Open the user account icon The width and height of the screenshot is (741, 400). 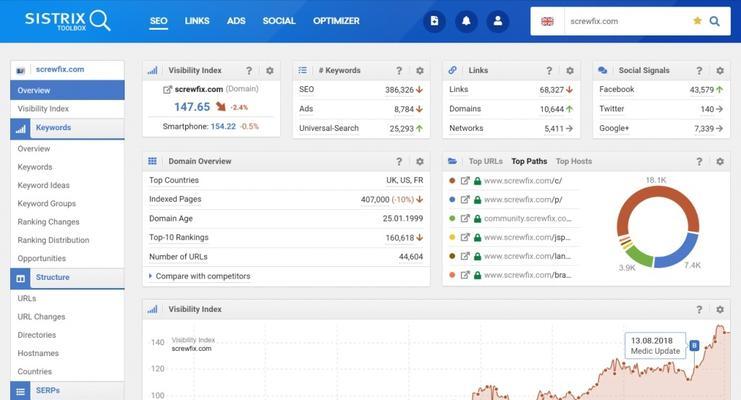(x=498, y=21)
